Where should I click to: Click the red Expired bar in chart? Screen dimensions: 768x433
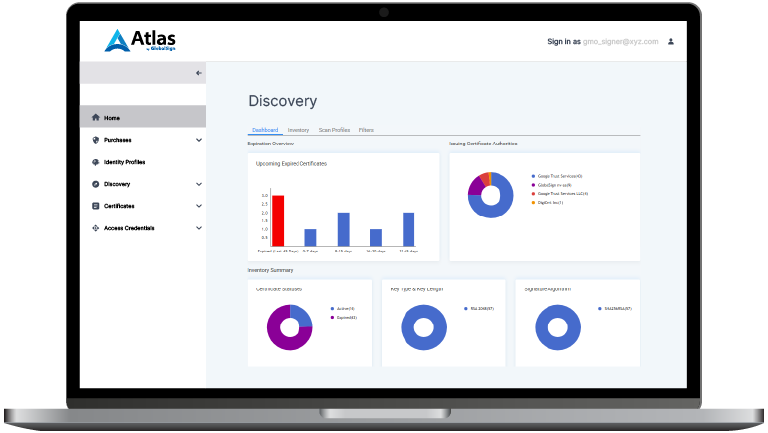(x=278, y=221)
